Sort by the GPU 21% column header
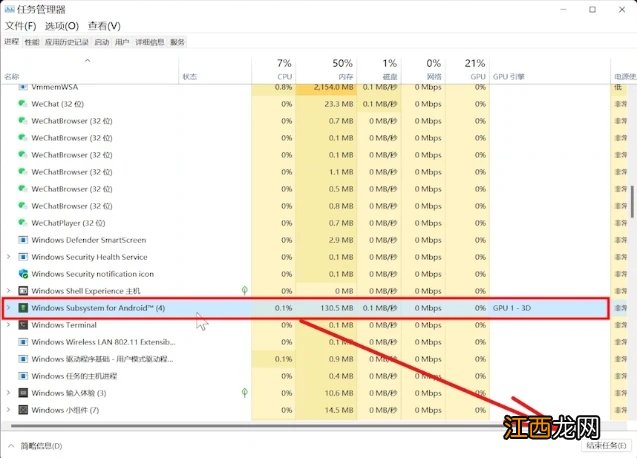Viewport: 637px width, 458px height. (x=467, y=70)
